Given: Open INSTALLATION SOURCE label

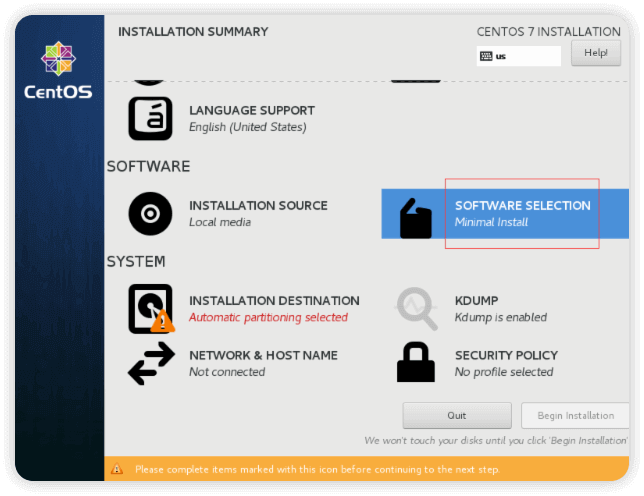Looking at the screenshot, I should tap(258, 205).
